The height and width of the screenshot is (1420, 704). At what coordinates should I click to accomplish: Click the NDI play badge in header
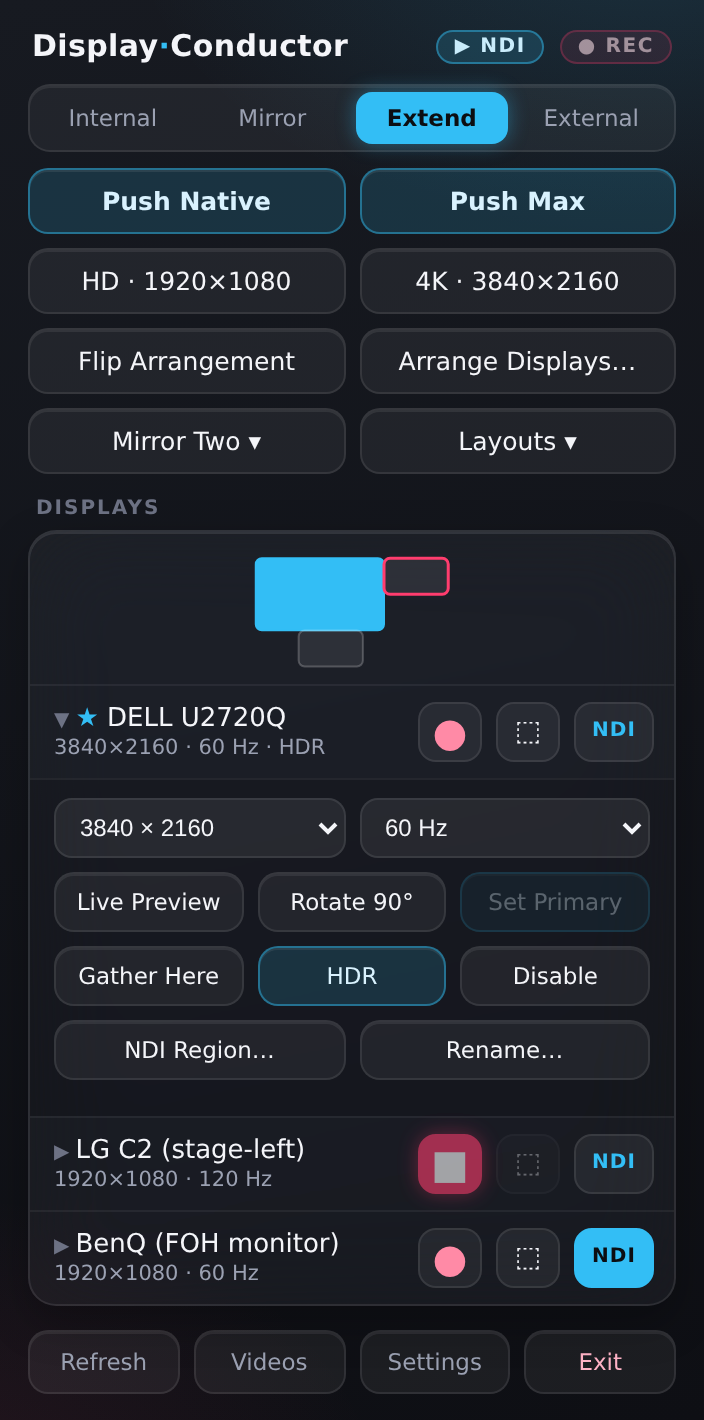coord(490,47)
